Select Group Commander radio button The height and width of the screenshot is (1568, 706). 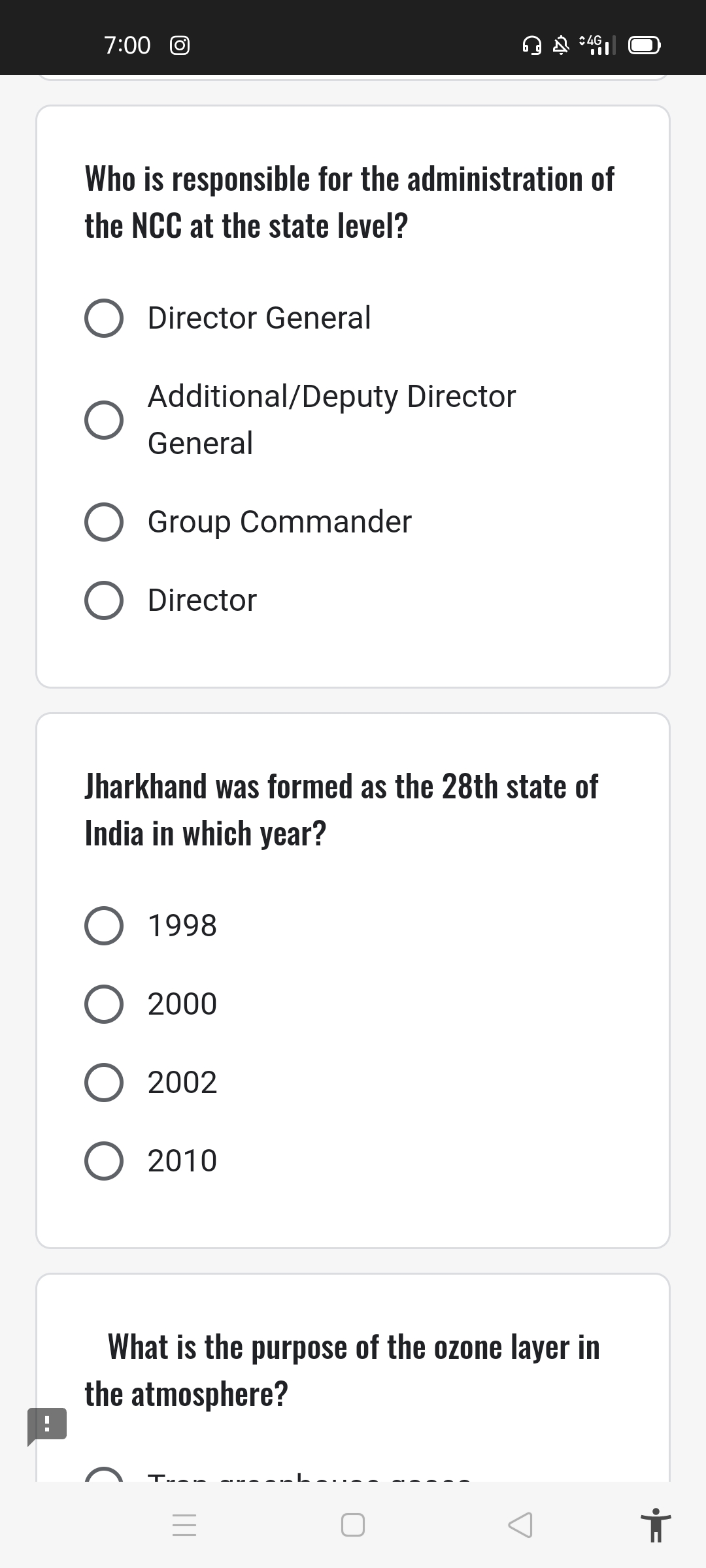104,522
